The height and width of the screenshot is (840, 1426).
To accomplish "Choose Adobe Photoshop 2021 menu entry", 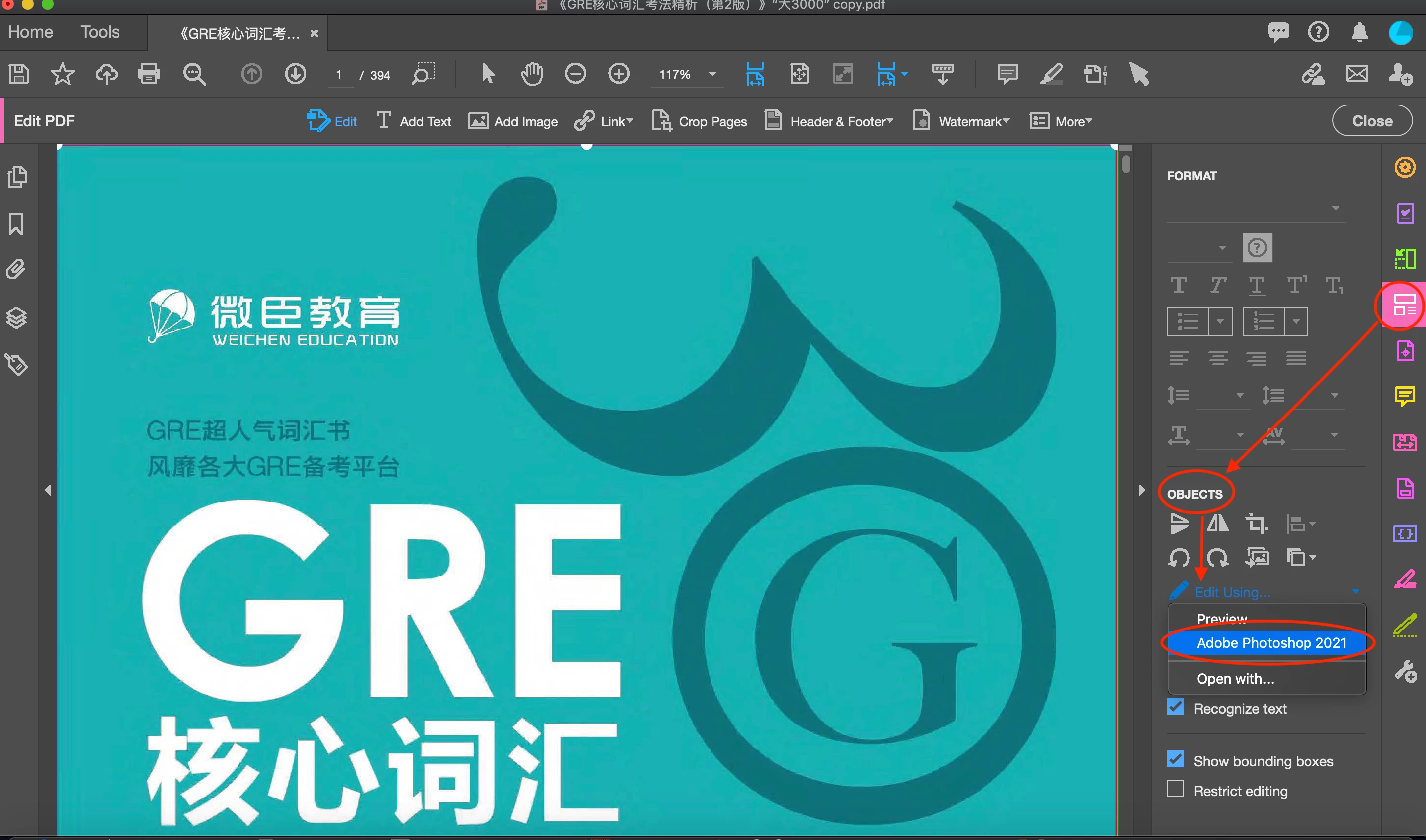I will pyautogui.click(x=1271, y=643).
